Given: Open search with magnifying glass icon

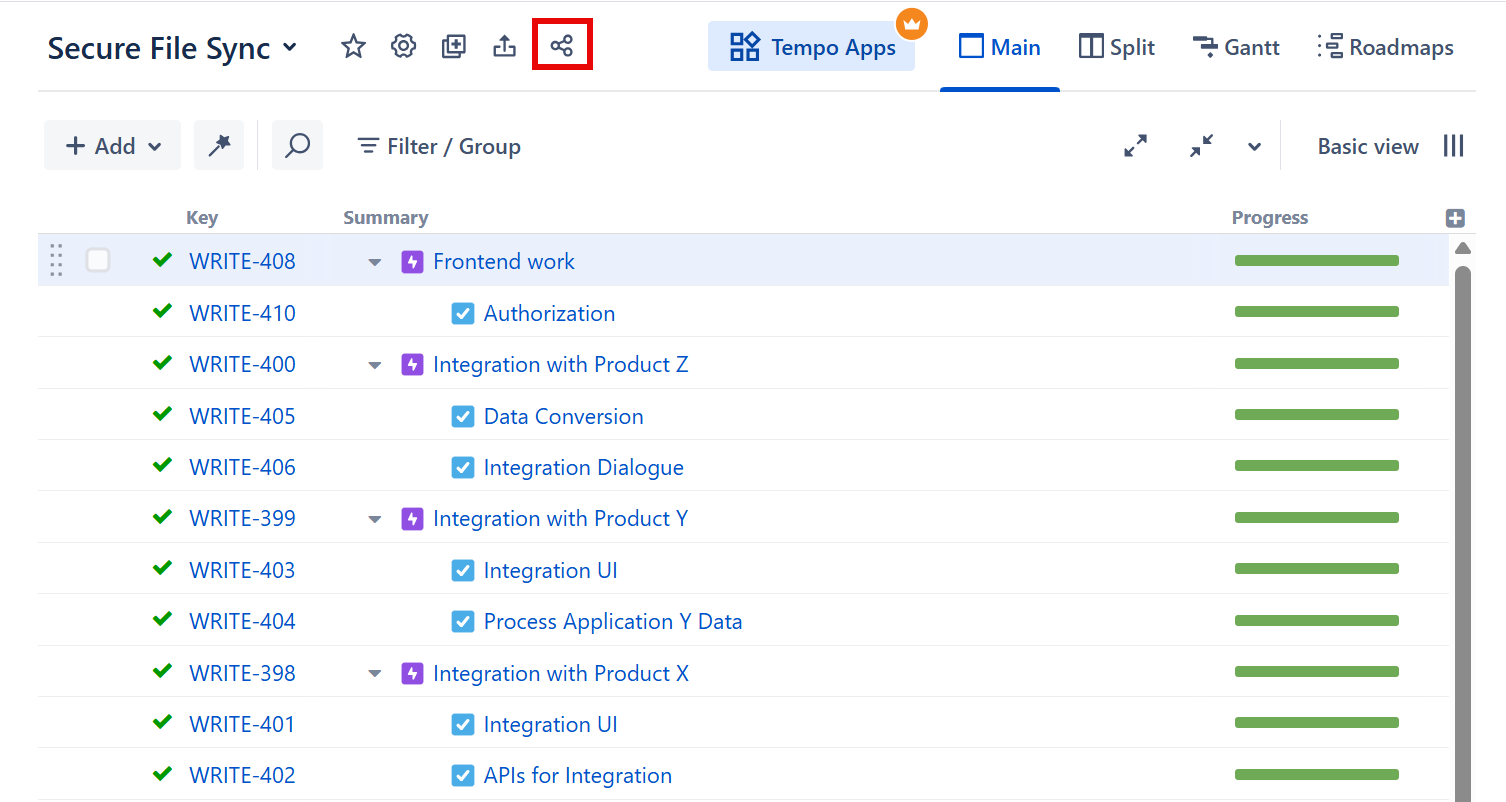Looking at the screenshot, I should pyautogui.click(x=297, y=146).
